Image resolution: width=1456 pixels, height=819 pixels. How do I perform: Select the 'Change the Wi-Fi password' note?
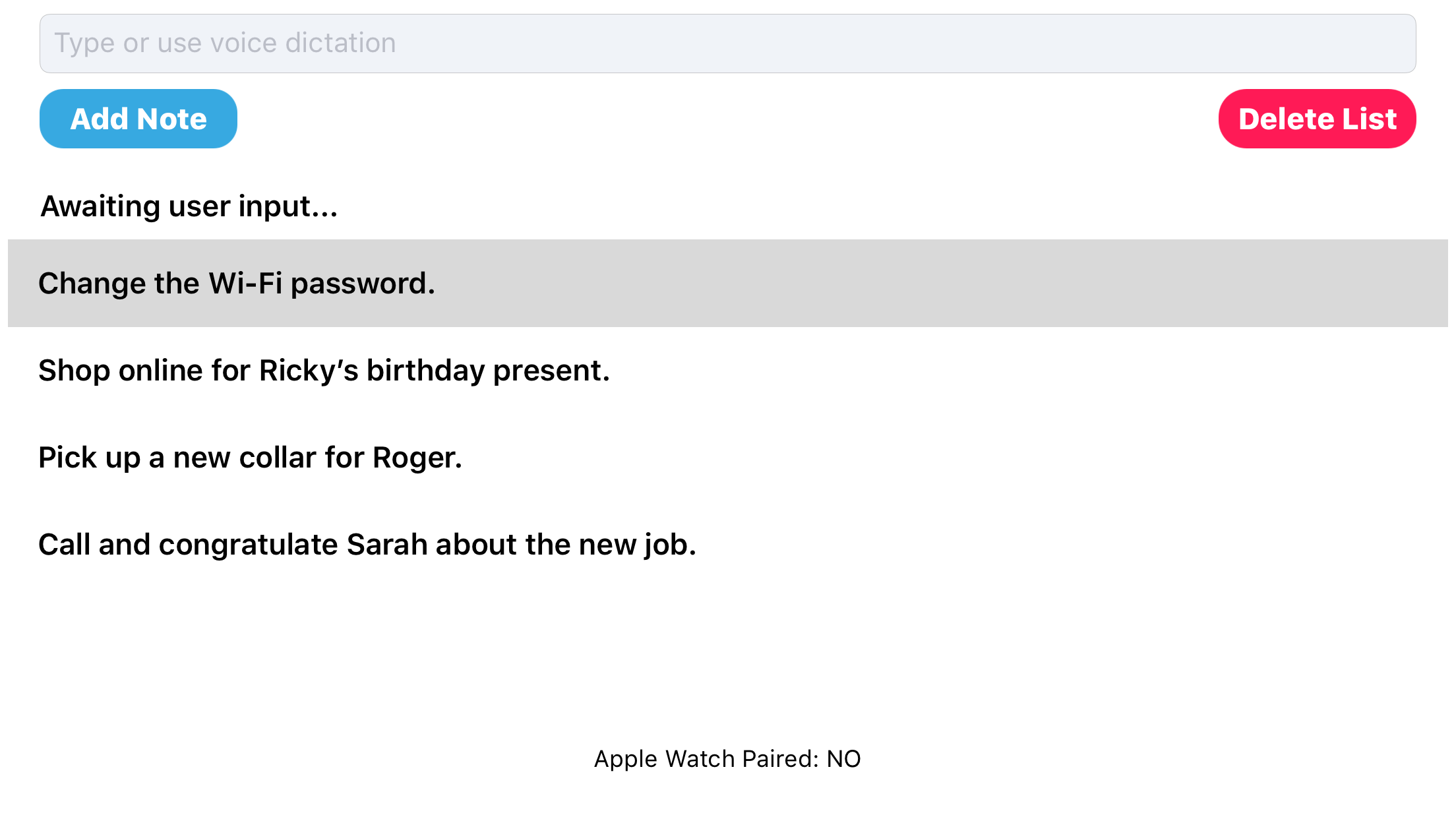click(x=237, y=284)
